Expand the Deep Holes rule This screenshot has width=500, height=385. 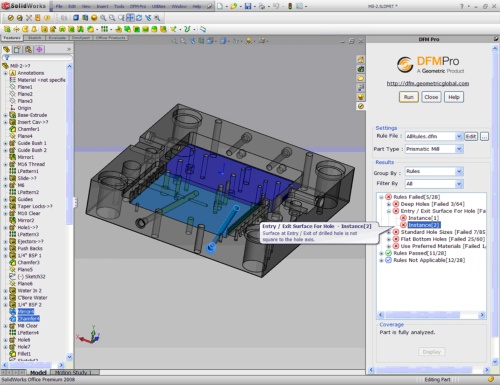pos(388,204)
